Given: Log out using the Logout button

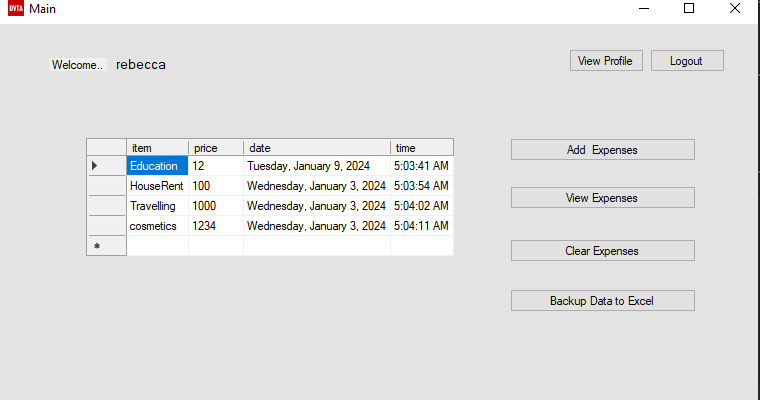Looking at the screenshot, I should [x=687, y=61].
